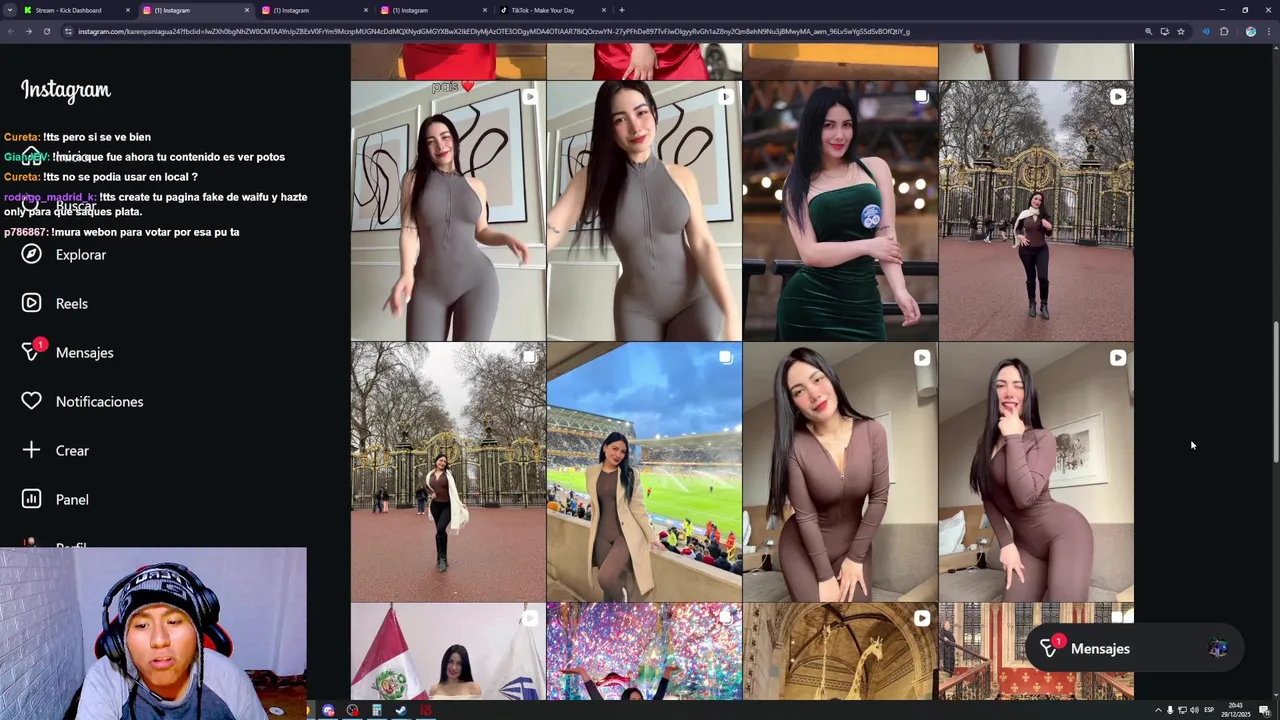
Task: Click the page vertical scrollbar thumb
Action: click(x=1275, y=392)
